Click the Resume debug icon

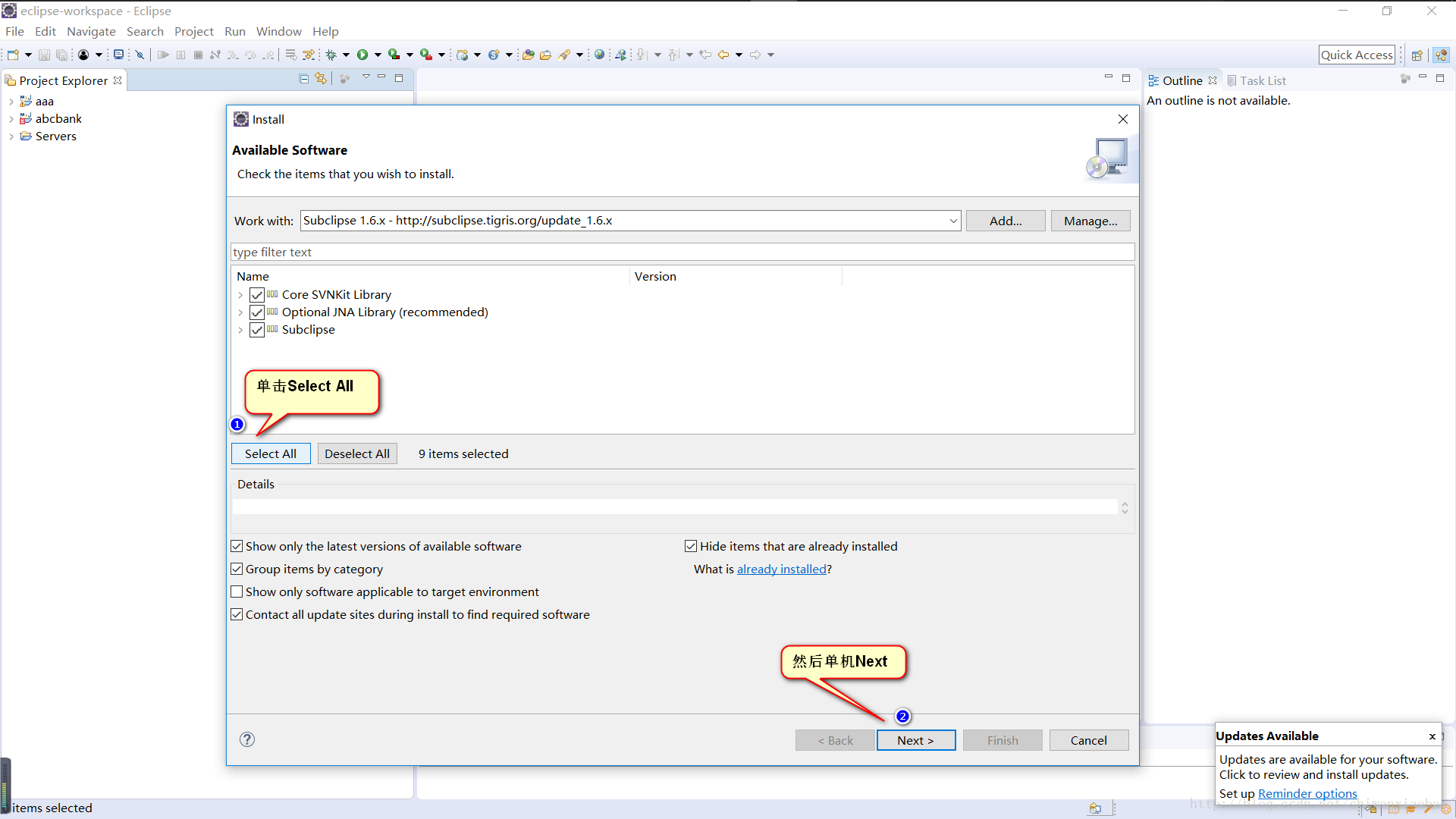pyautogui.click(x=162, y=55)
